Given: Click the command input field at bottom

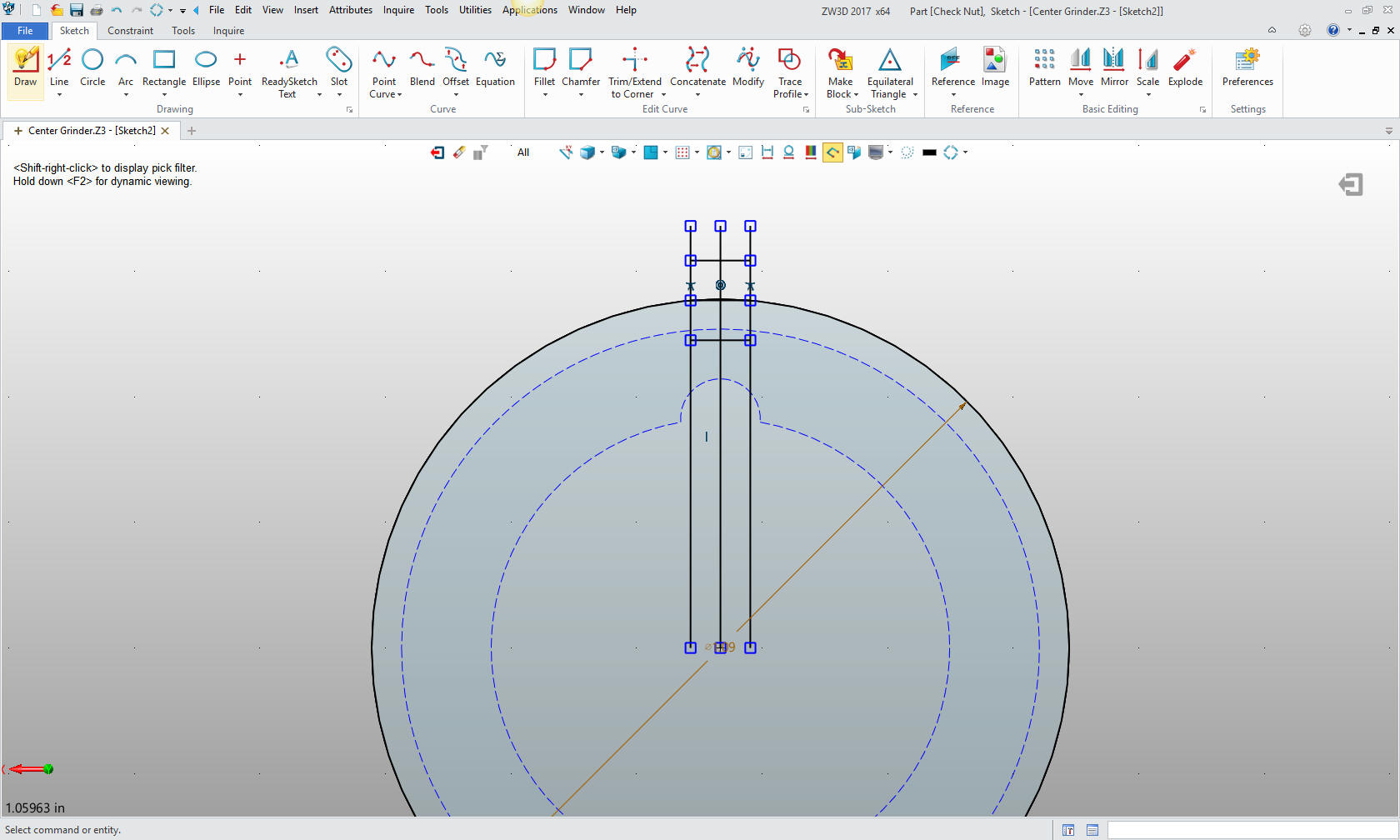Looking at the screenshot, I should tap(1252, 830).
